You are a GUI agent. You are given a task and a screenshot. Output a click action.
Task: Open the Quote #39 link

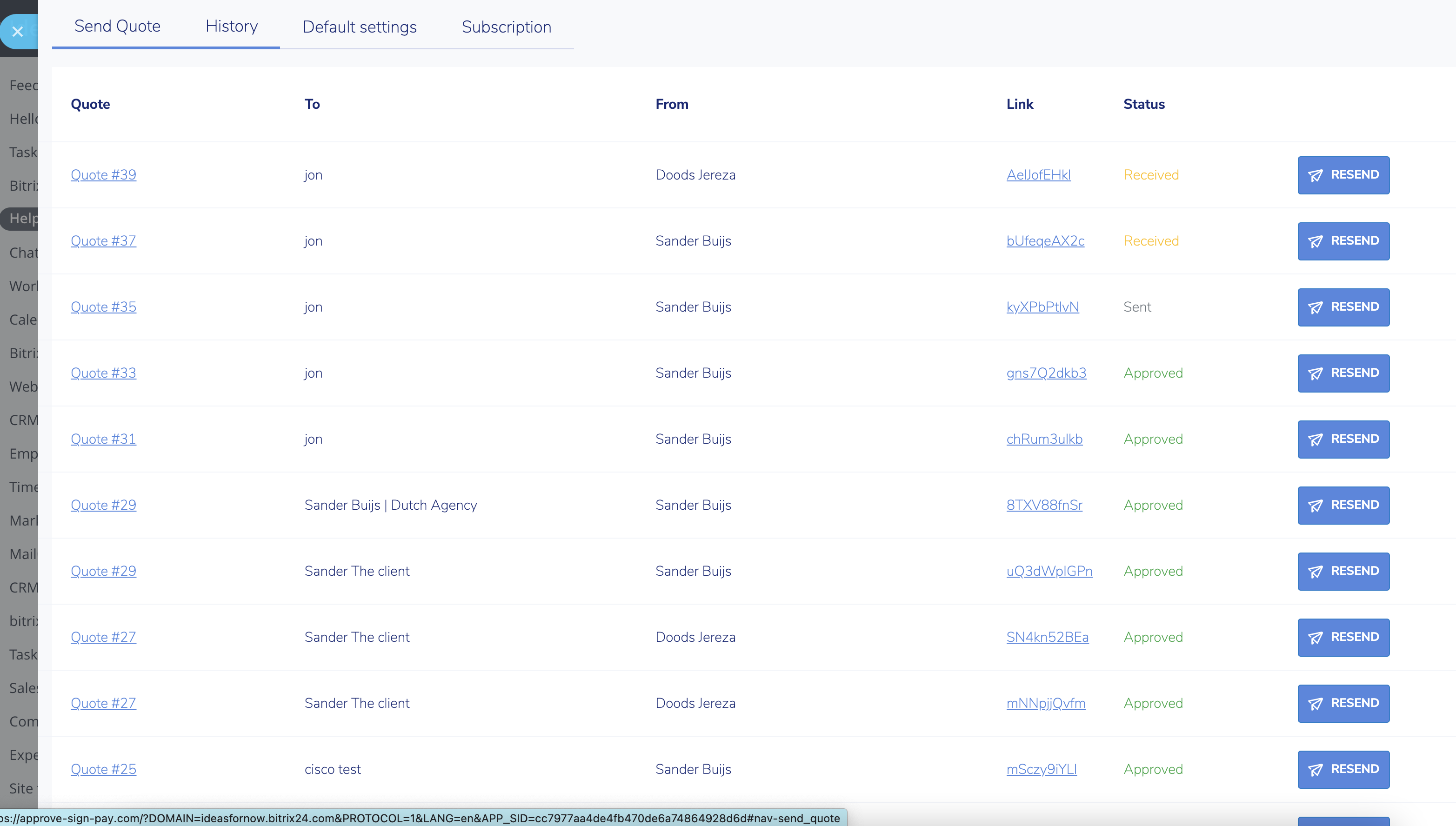[x=103, y=175]
